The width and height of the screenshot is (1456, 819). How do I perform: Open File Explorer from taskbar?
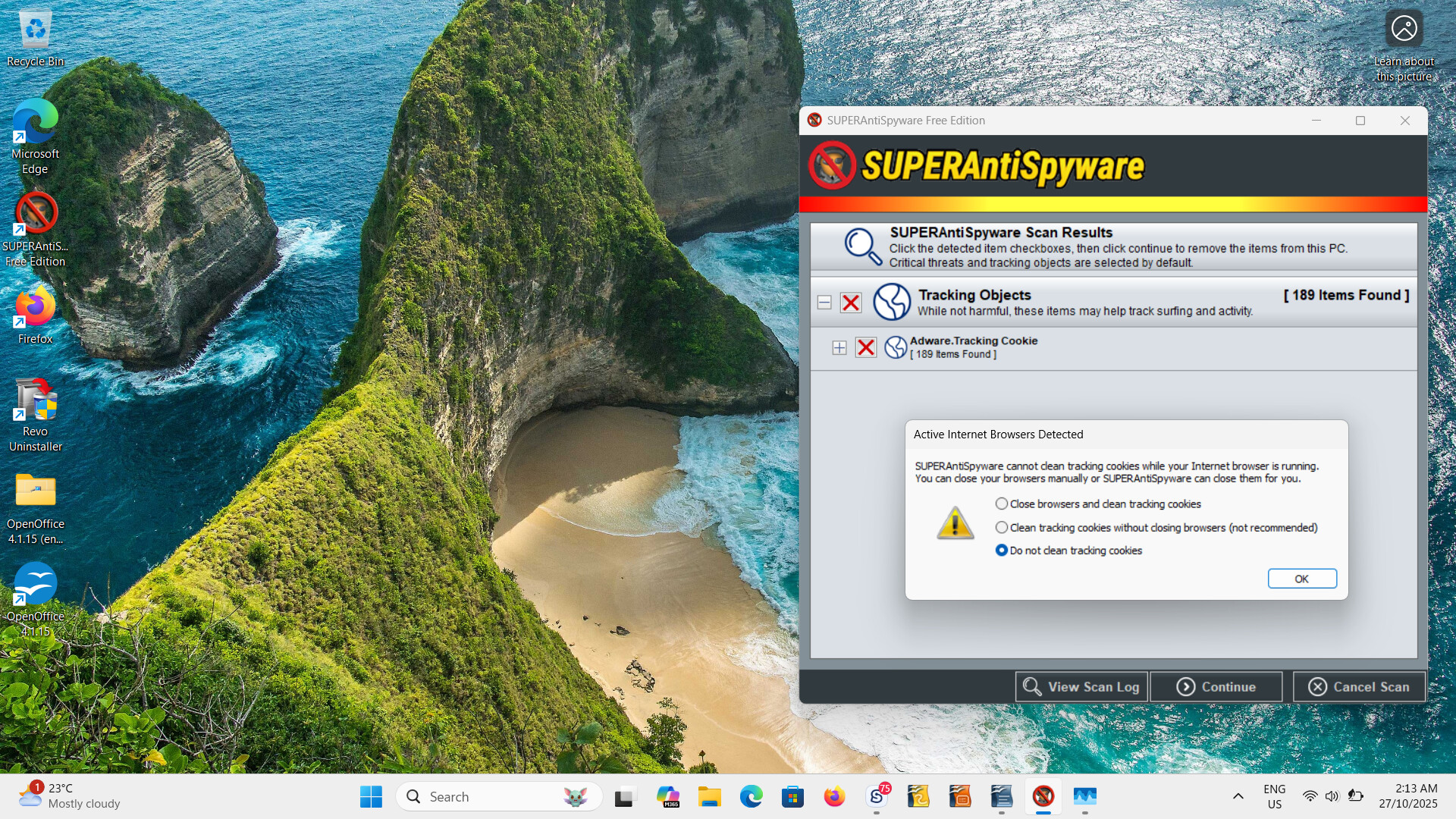pos(709,797)
